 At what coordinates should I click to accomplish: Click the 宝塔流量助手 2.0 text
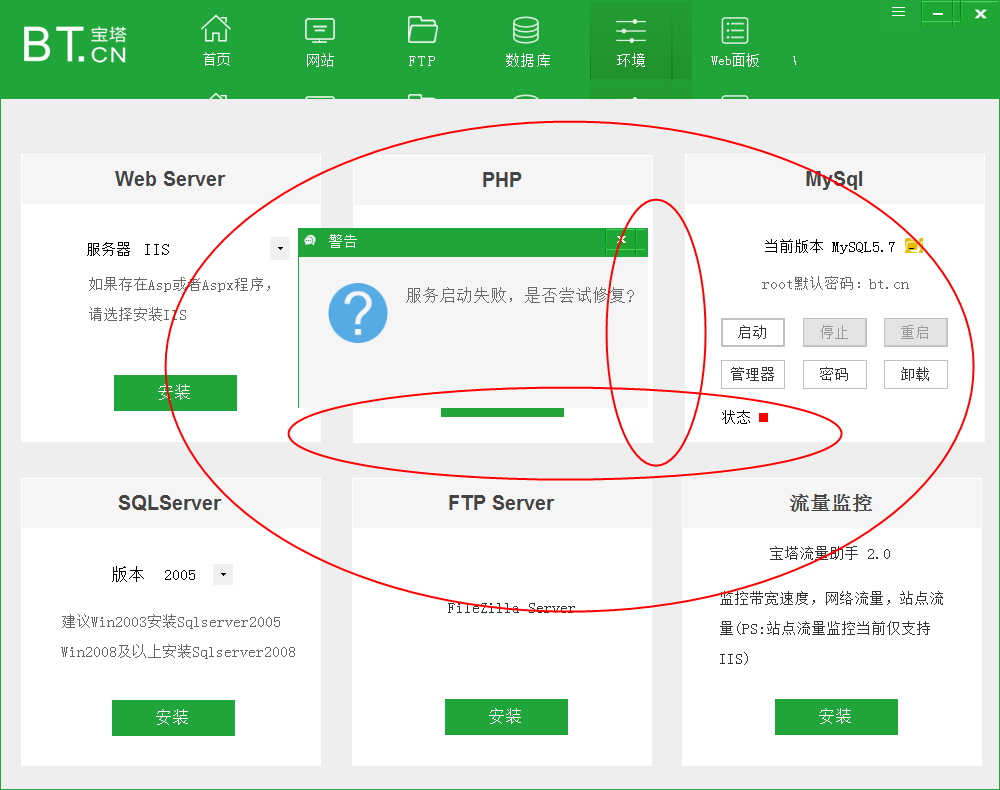[830, 553]
